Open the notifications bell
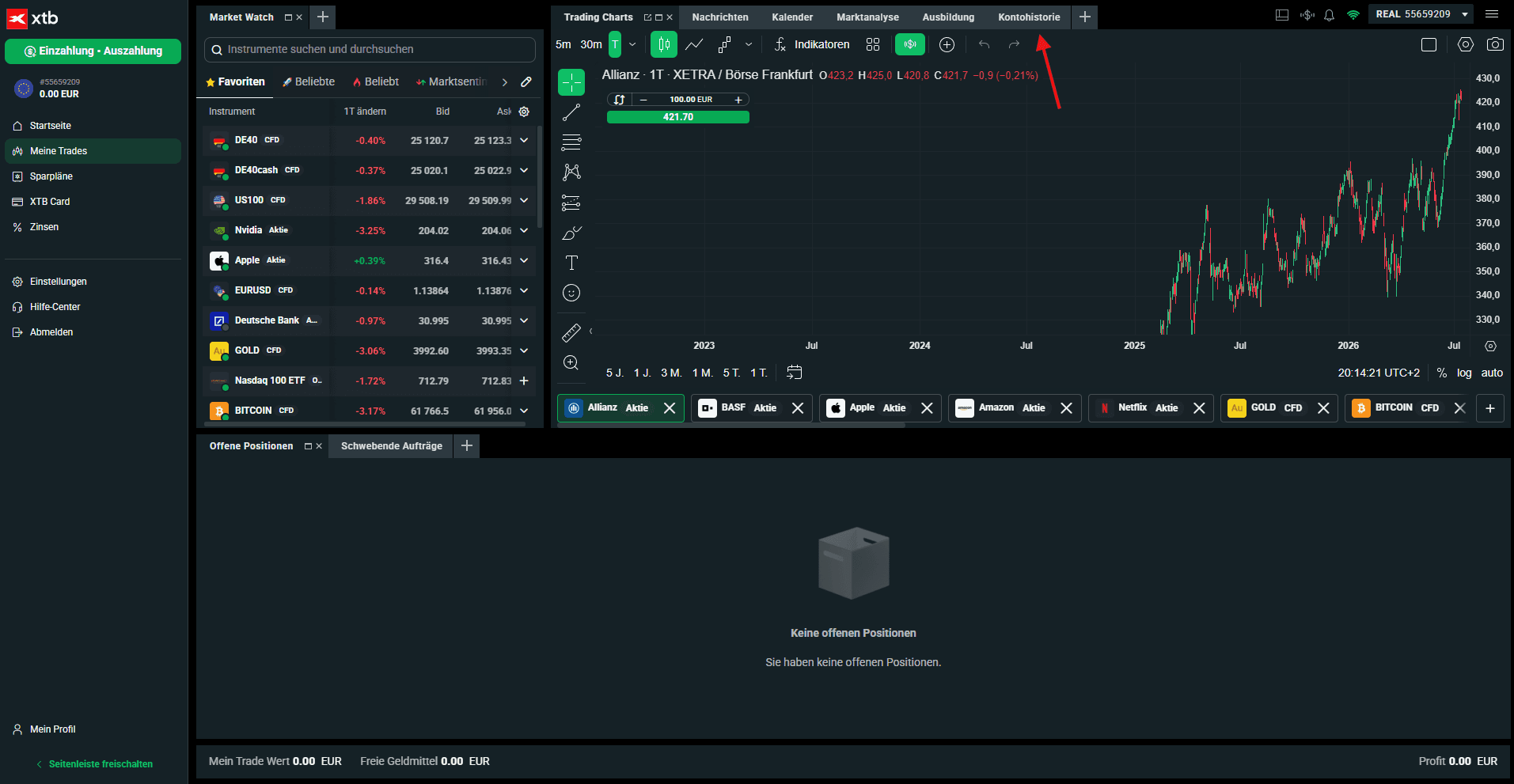This screenshot has width=1514, height=784. (1330, 15)
